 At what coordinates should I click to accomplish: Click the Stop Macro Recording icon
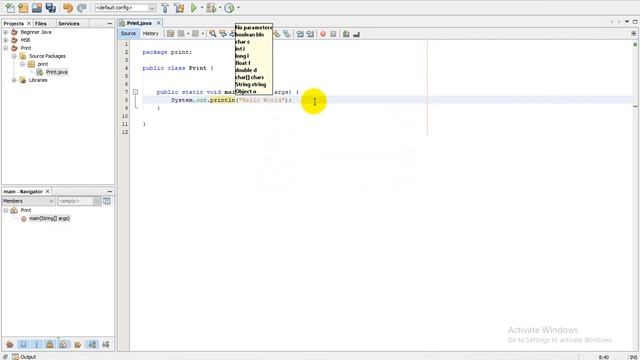[x=333, y=34]
